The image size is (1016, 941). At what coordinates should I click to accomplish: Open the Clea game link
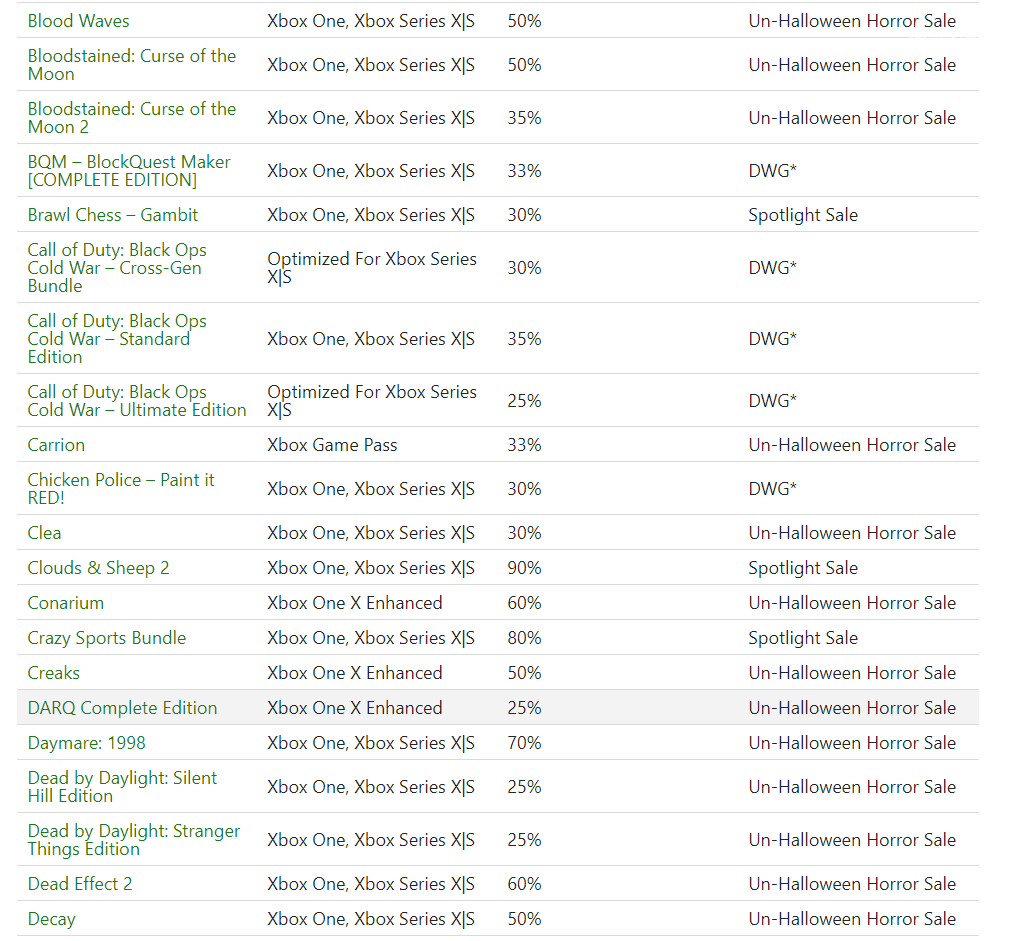(x=45, y=533)
